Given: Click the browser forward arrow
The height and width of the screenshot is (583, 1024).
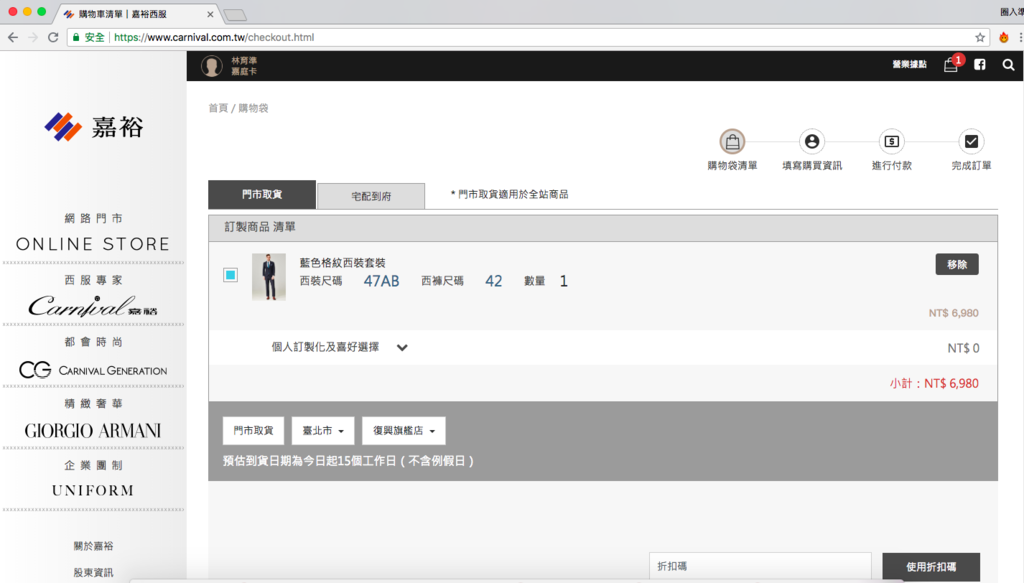Looking at the screenshot, I should pos(33,37).
